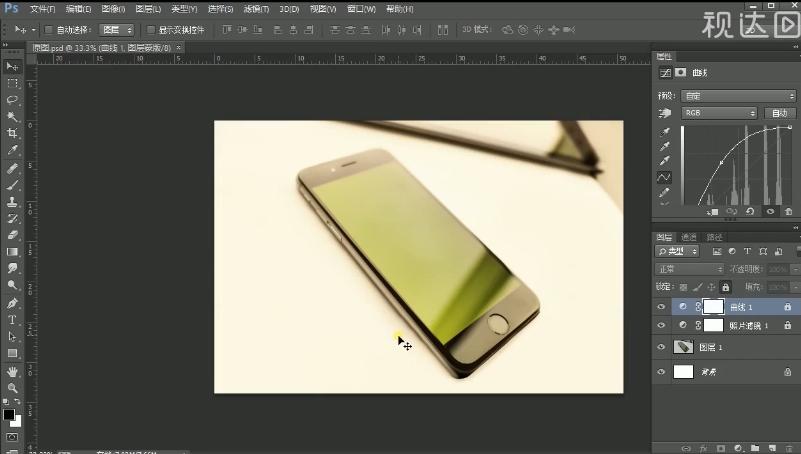Click the Auto button in curves panel

tap(781, 114)
